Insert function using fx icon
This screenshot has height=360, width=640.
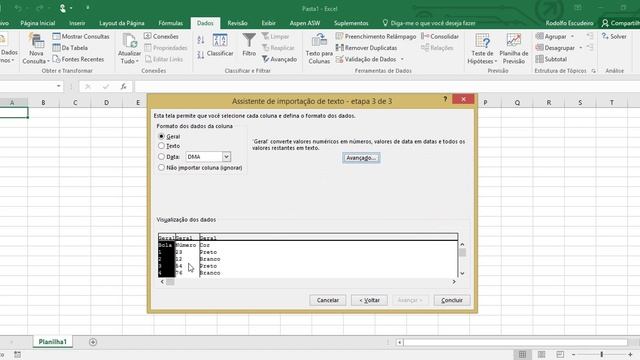pos(123,87)
